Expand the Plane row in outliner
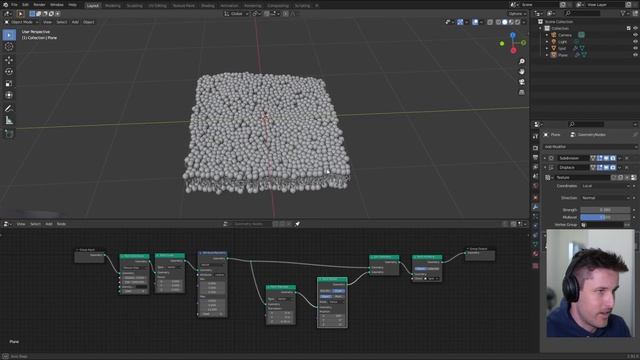This screenshot has width=640, height=360. [x=547, y=55]
